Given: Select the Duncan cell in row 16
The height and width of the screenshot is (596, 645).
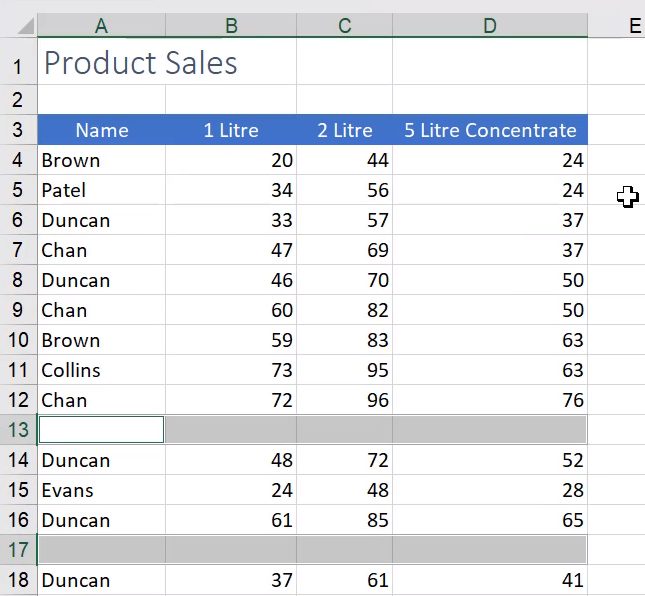Looking at the screenshot, I should coord(102,520).
